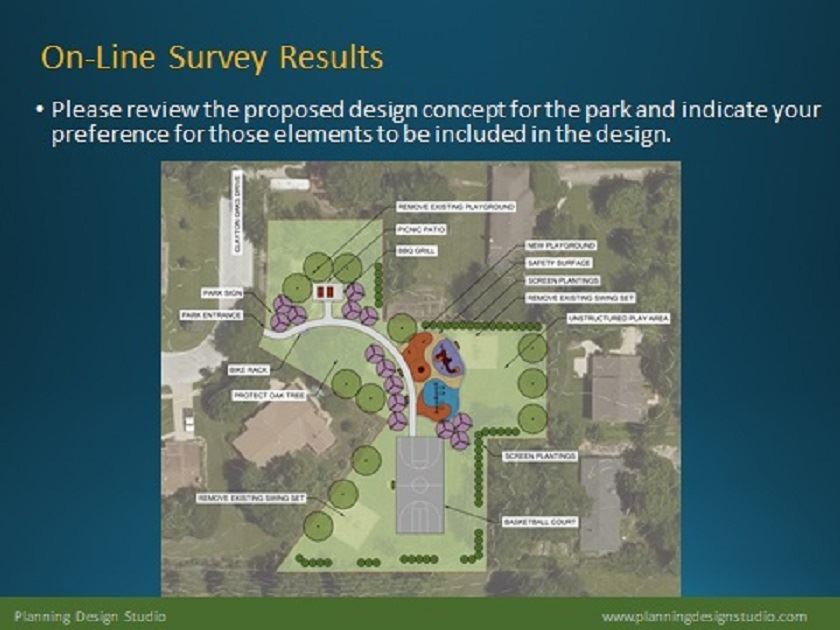Select the "Remove Existing Playground" callout label
Image resolution: width=840 pixels, height=630 pixels.
click(x=456, y=206)
